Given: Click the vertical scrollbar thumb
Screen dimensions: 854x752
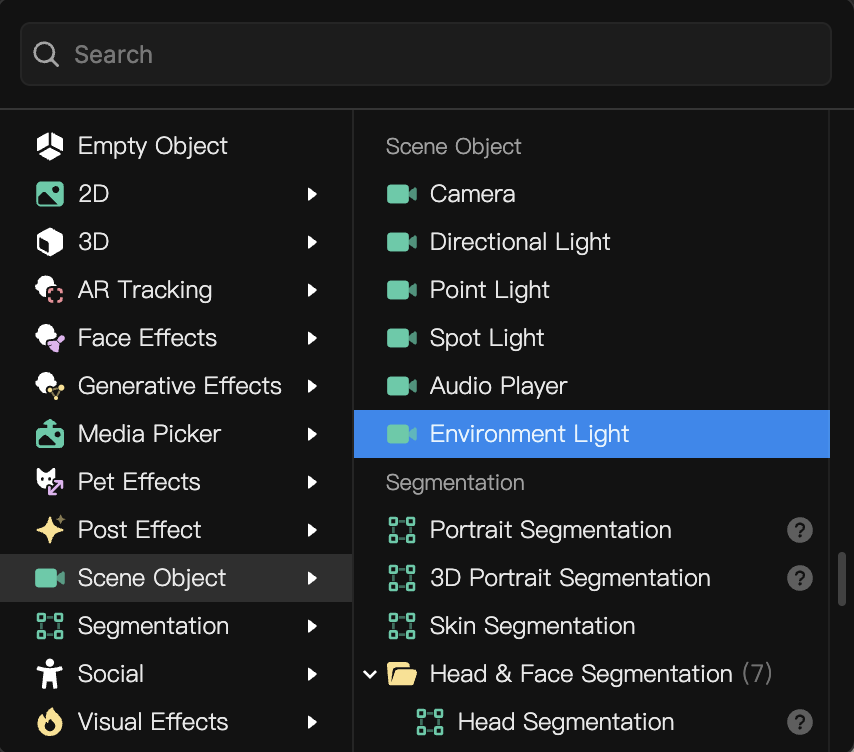Looking at the screenshot, I should click(841, 579).
